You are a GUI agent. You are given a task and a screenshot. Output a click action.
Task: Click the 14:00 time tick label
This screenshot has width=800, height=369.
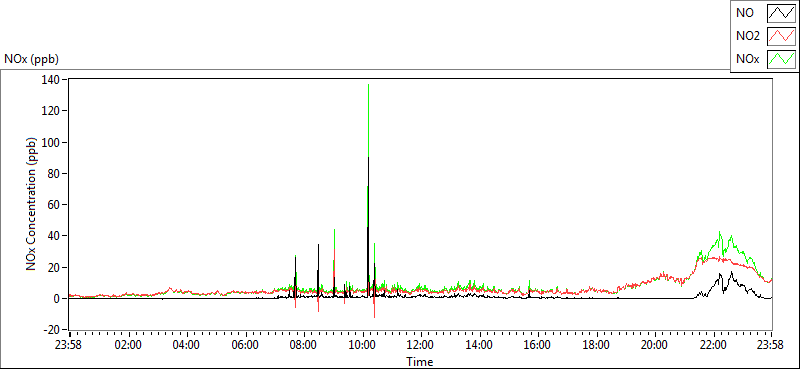[x=480, y=345]
